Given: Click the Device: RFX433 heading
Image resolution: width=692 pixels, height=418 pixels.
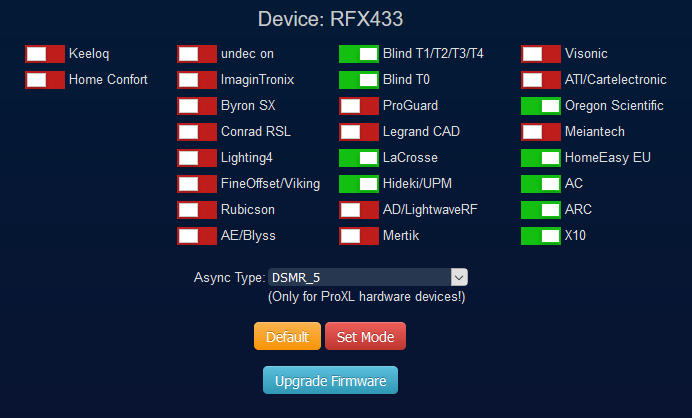Looking at the screenshot, I should coord(331,19).
